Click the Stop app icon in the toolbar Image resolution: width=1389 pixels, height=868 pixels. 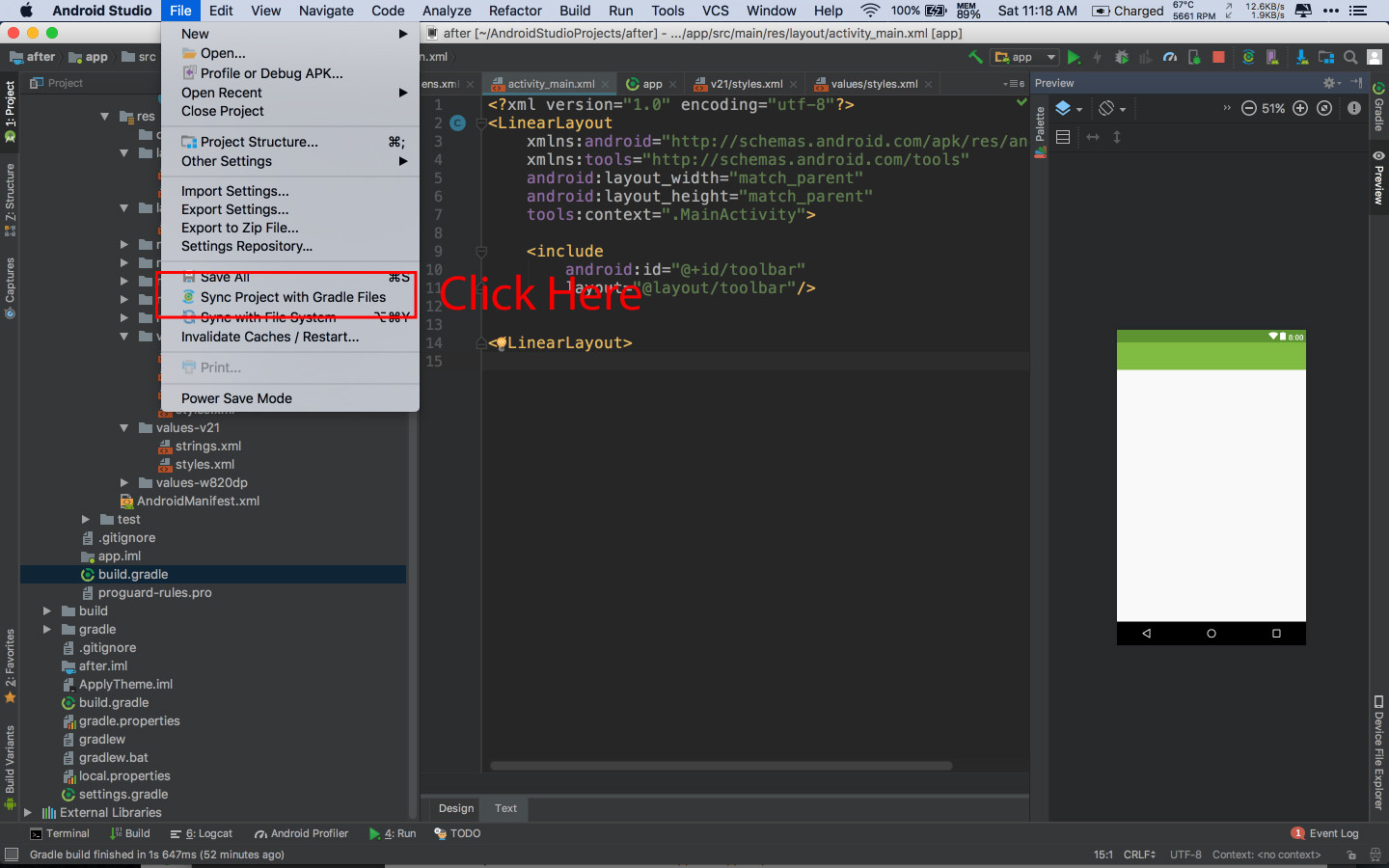click(x=1218, y=57)
